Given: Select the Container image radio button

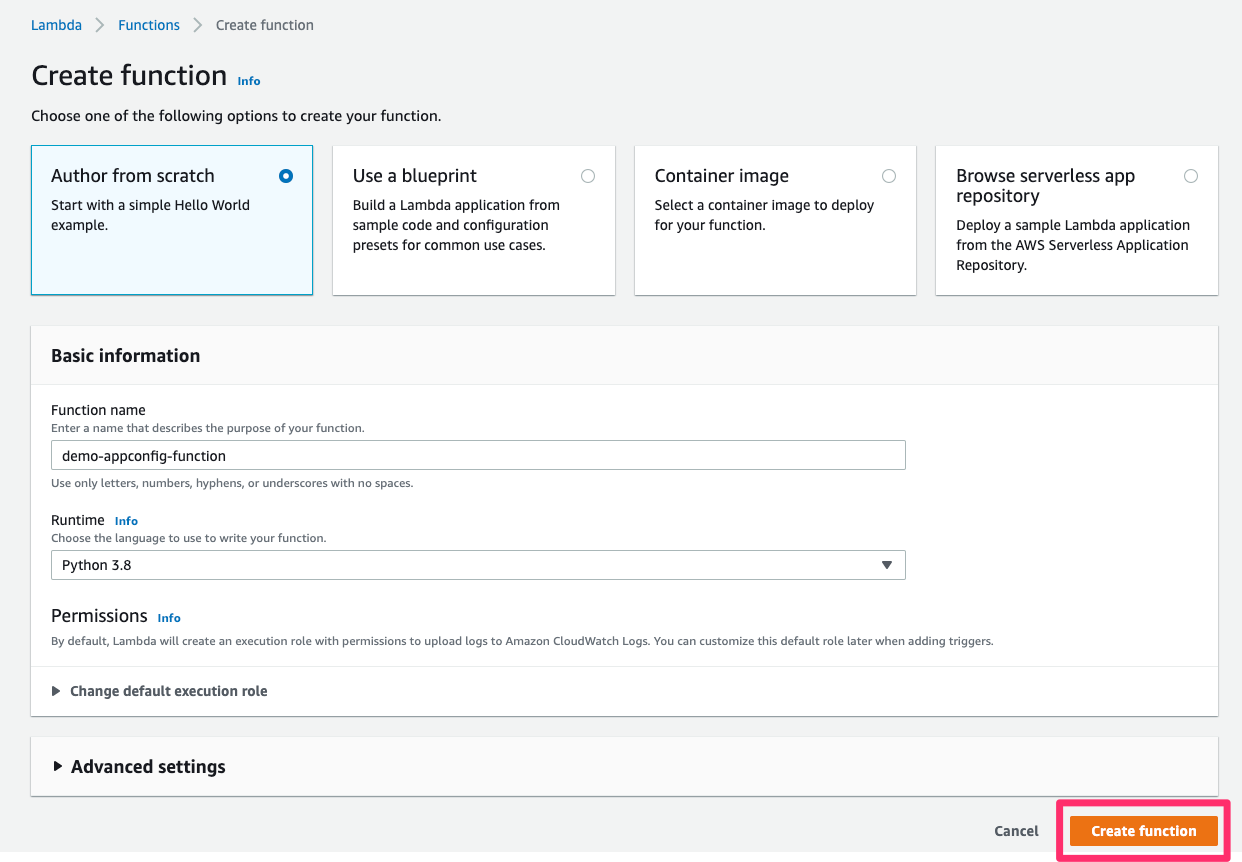Looking at the screenshot, I should click(889, 176).
